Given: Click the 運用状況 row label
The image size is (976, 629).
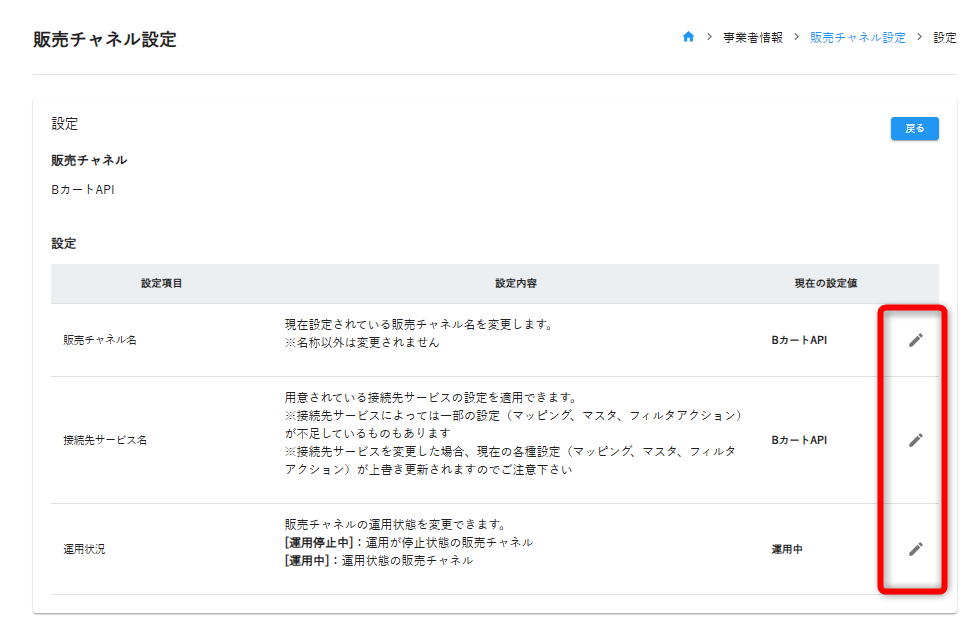Looking at the screenshot, I should click(84, 549).
